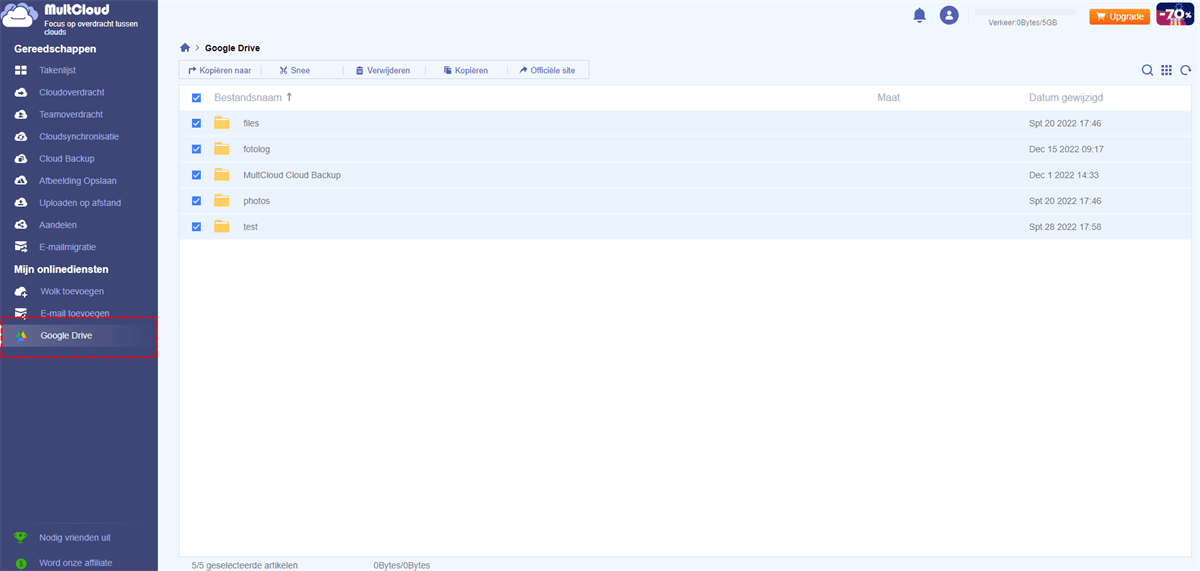Click Kopiëren naar toolbar button
This screenshot has height=571, width=1200.
(219, 70)
